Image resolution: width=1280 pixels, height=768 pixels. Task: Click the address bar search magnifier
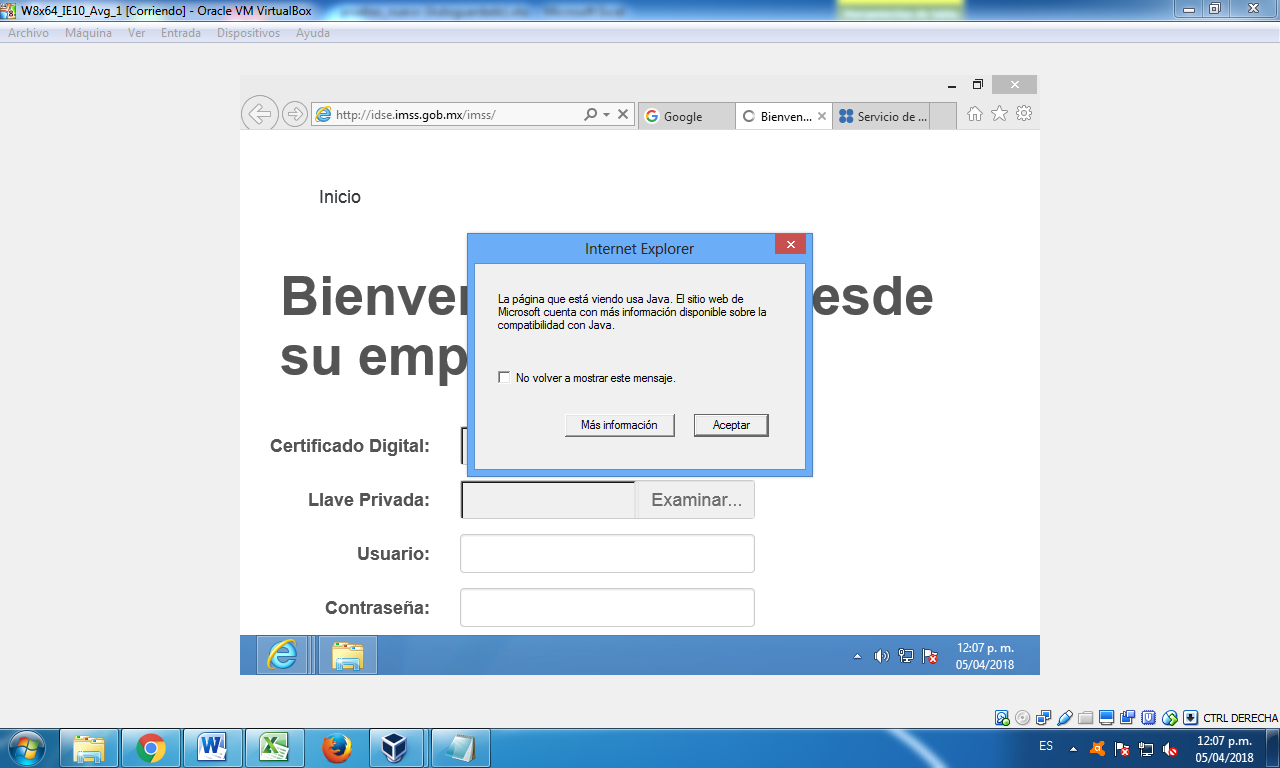[590, 115]
